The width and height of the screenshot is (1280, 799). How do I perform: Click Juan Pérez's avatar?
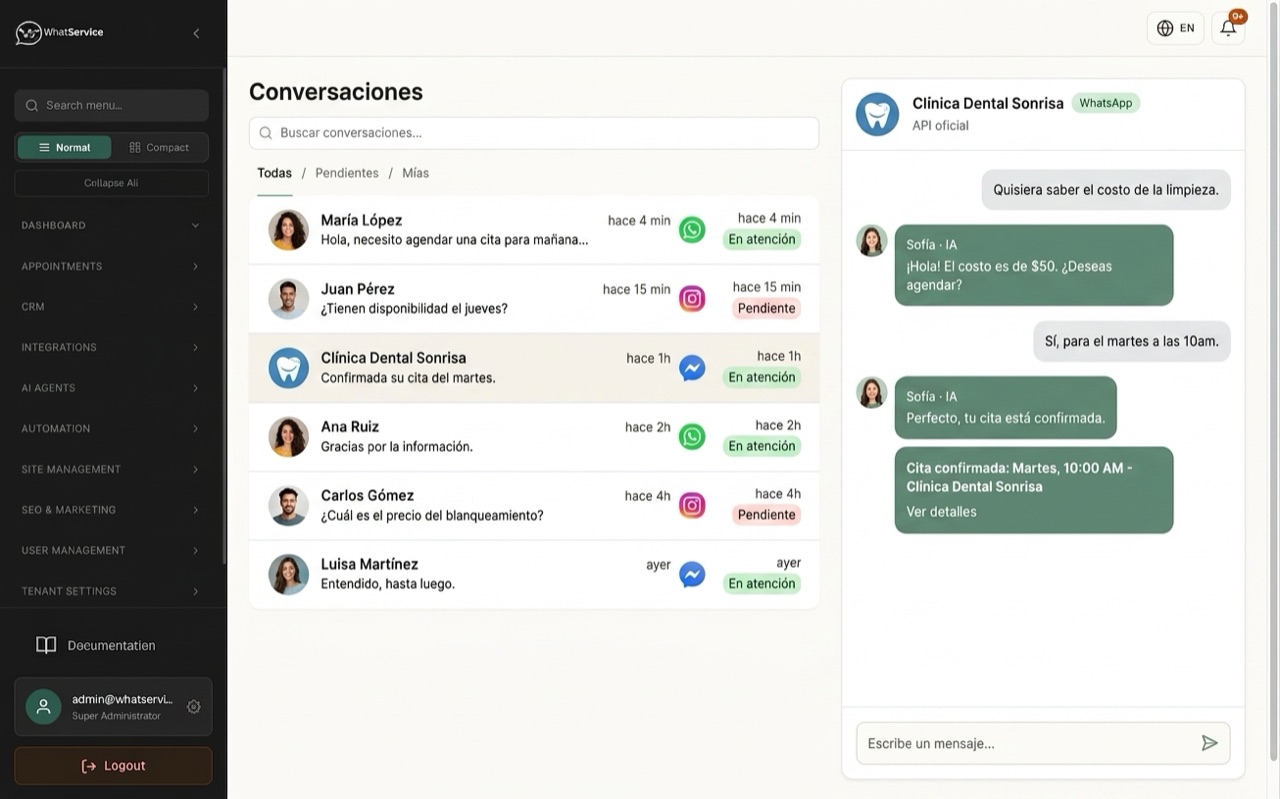tap(288, 298)
